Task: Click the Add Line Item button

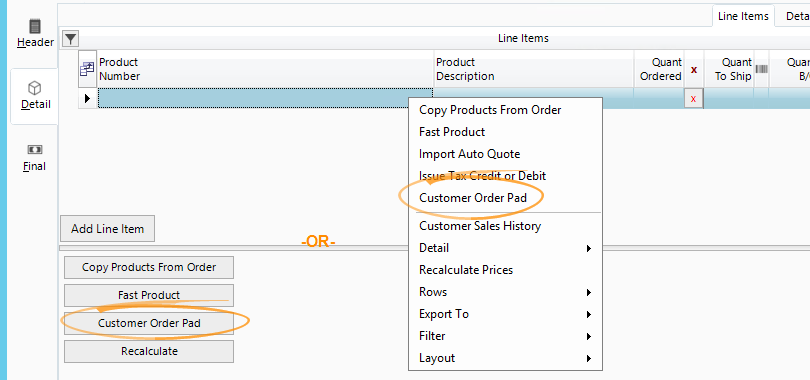Action: click(x=107, y=229)
